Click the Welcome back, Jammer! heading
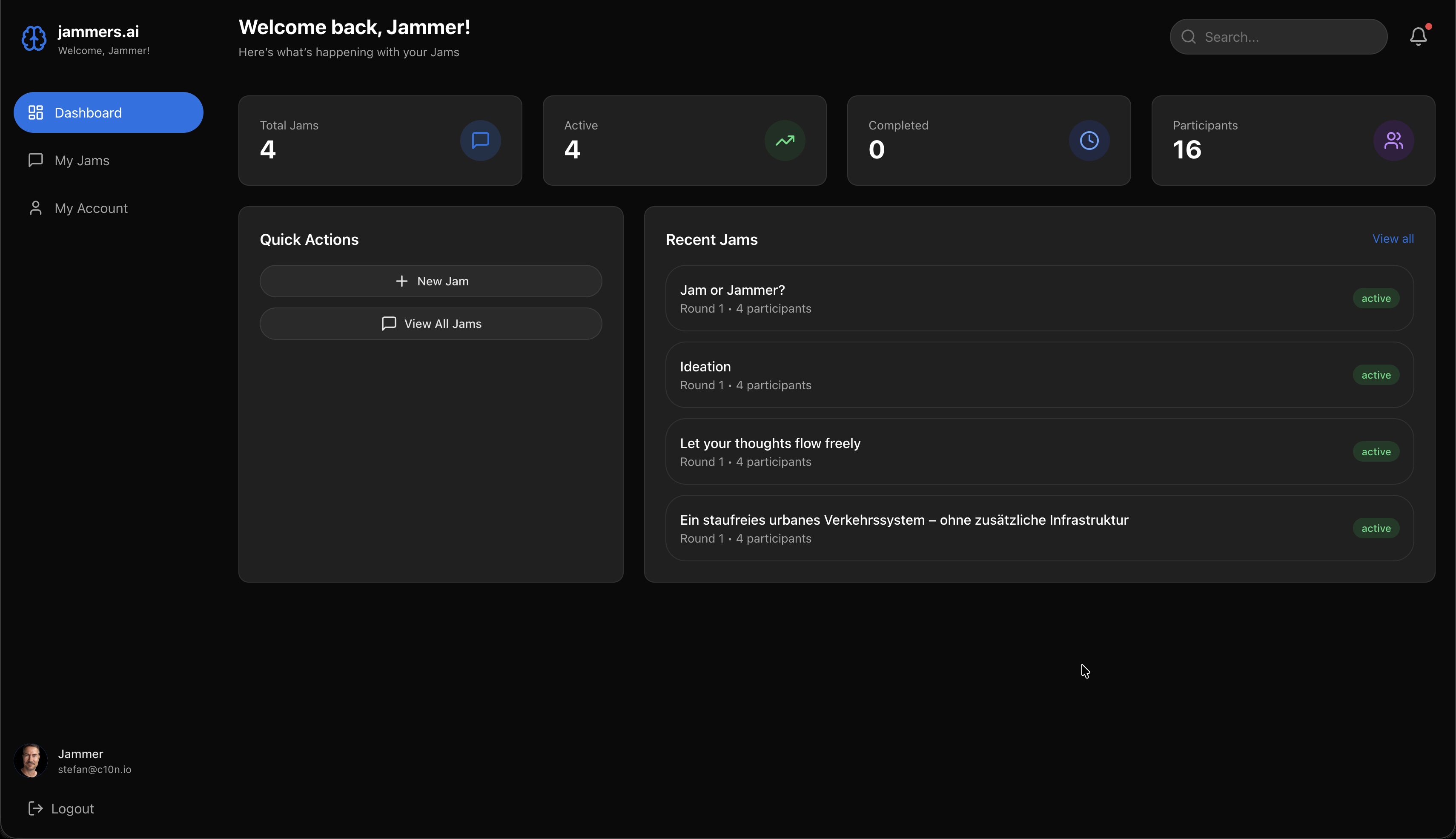Screen dimensions: 1456x839 [x=354, y=27]
